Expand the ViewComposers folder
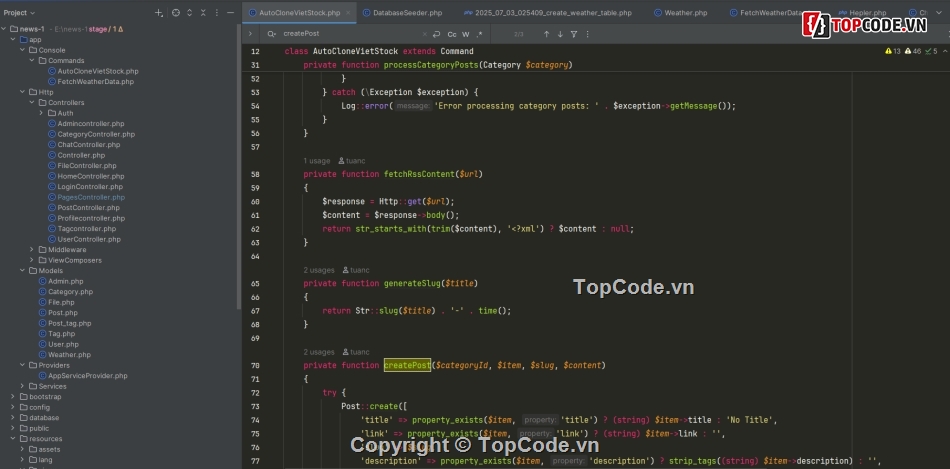Screen dimensions: 950x469 click(32, 260)
